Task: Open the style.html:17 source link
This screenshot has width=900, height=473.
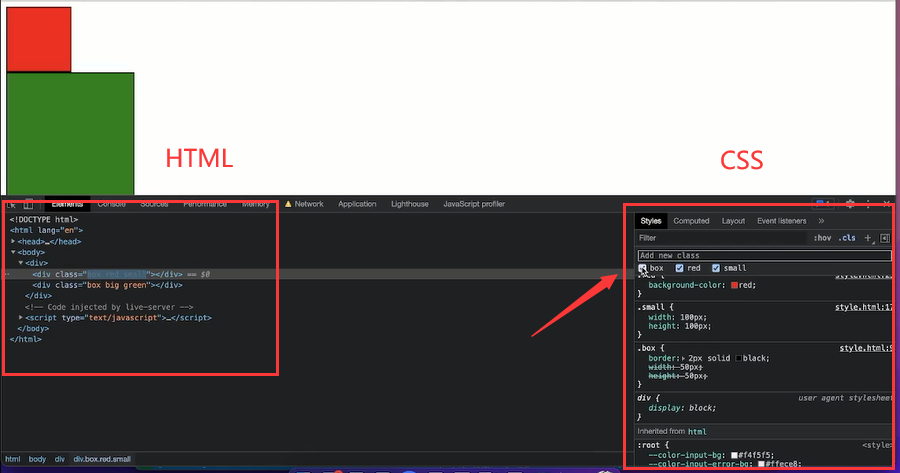Action: [x=863, y=307]
